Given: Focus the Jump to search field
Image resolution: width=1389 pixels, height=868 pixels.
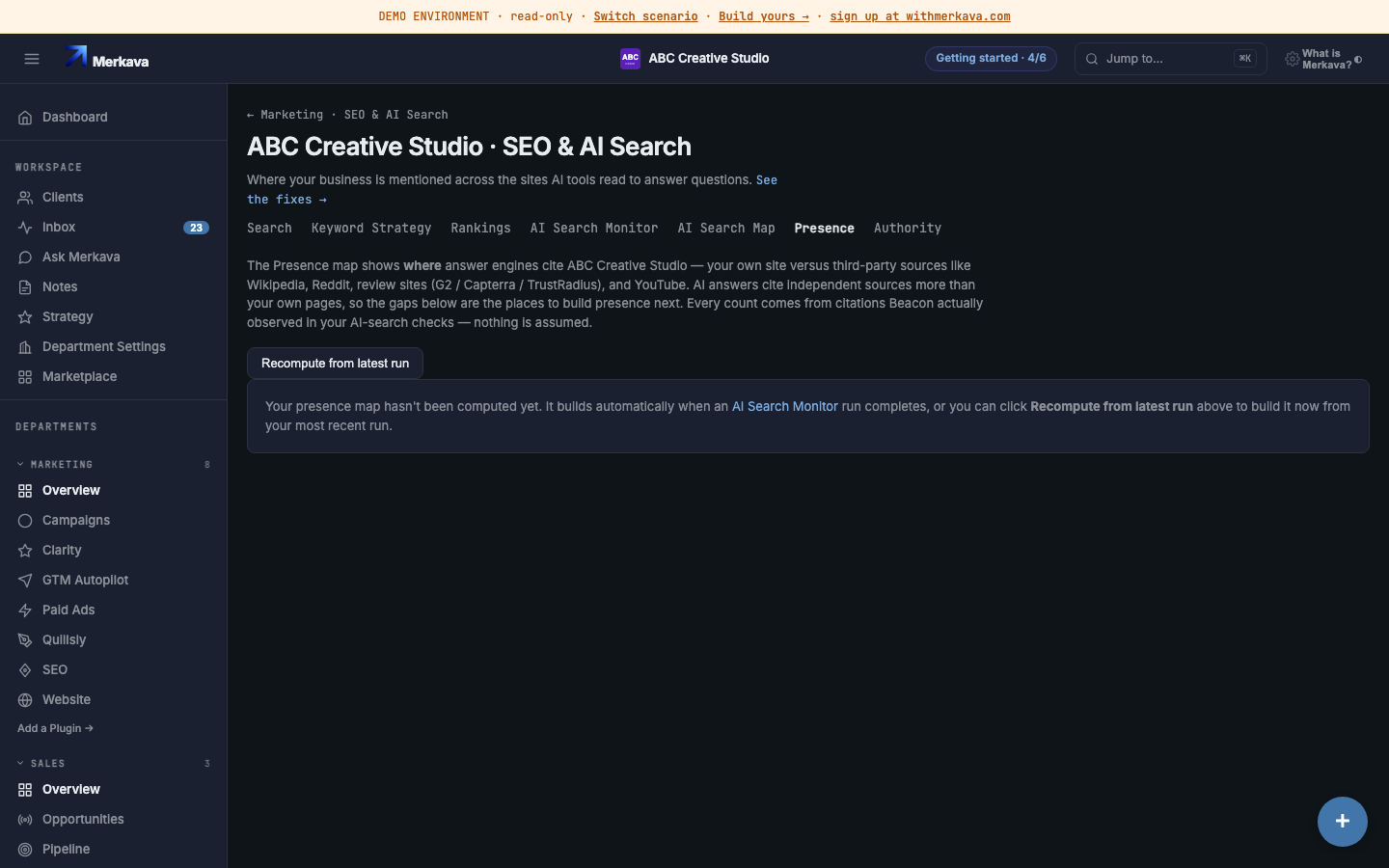Looking at the screenshot, I should click(x=1170, y=59).
